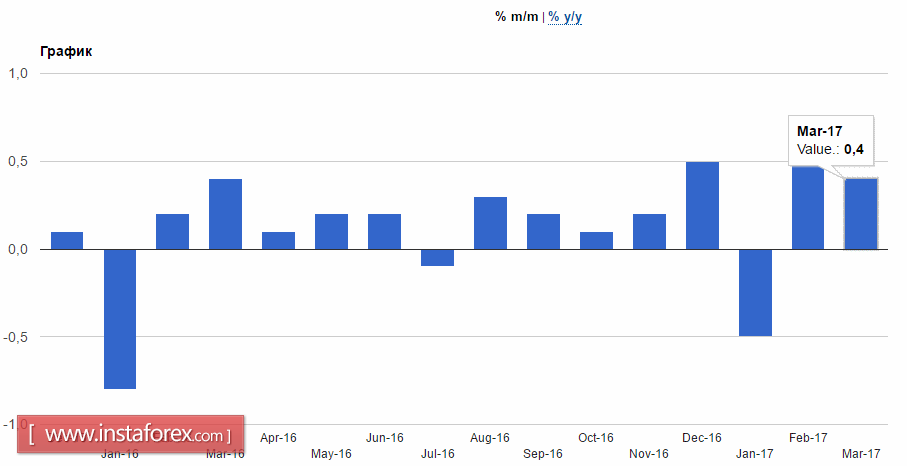This screenshot has width=907, height=466.
Task: Click the tooltip 'Value.: 0,4' text
Action: (x=830, y=149)
